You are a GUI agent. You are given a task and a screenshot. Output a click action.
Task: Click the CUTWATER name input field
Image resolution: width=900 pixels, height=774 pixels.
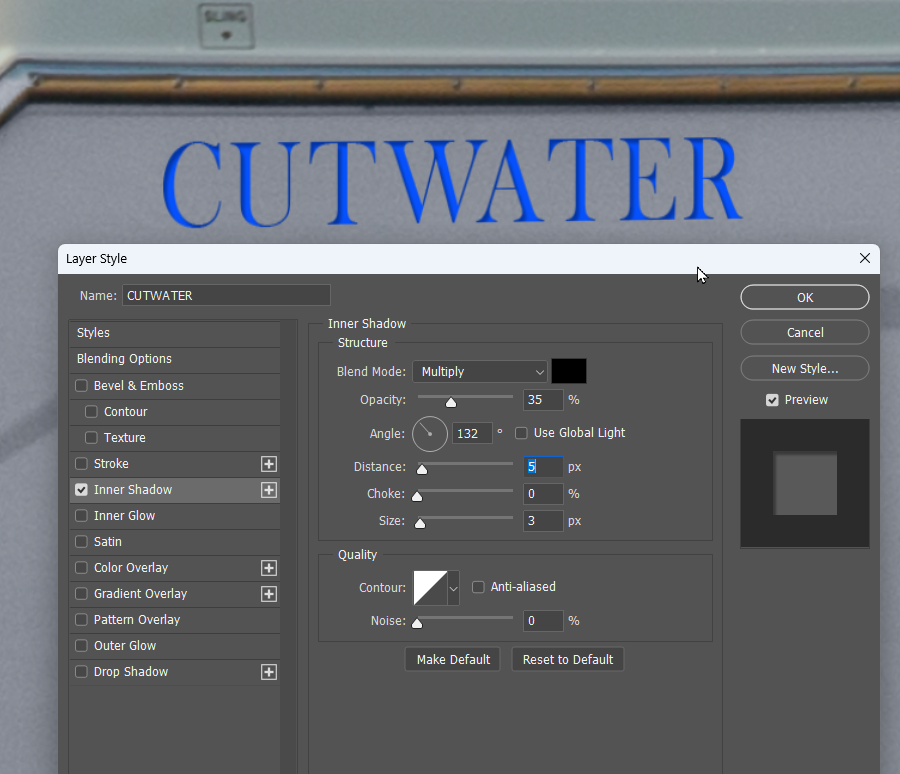[226, 295]
